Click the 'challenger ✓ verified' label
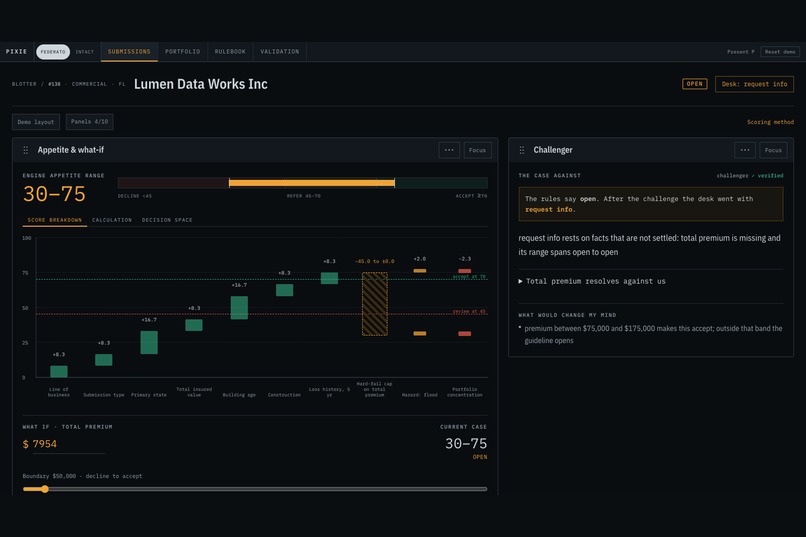 tap(750, 176)
